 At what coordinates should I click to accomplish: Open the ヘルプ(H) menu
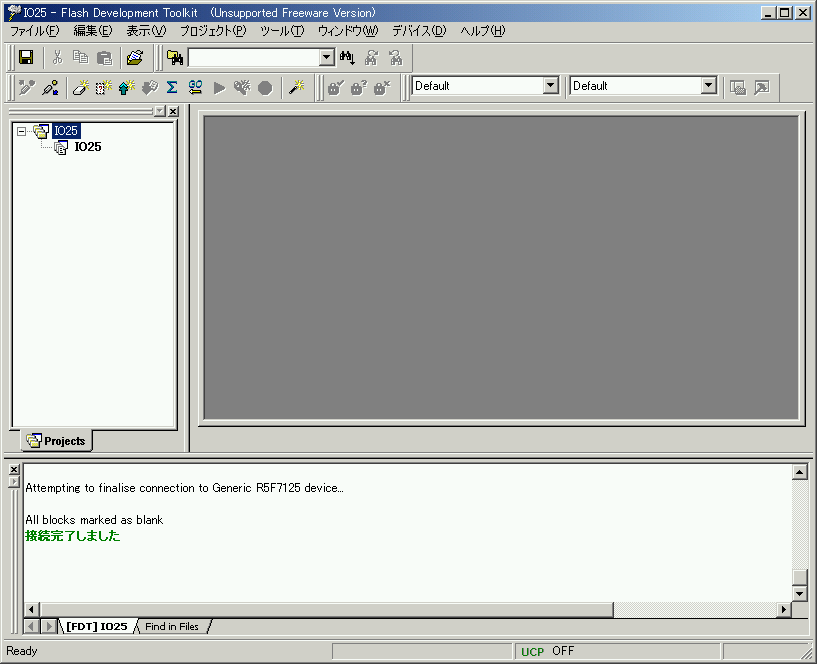[x=482, y=31]
